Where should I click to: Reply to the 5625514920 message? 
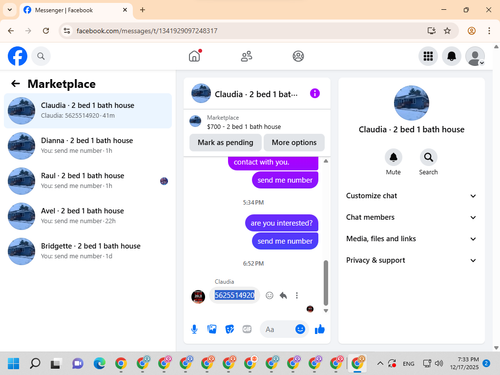coord(283,295)
